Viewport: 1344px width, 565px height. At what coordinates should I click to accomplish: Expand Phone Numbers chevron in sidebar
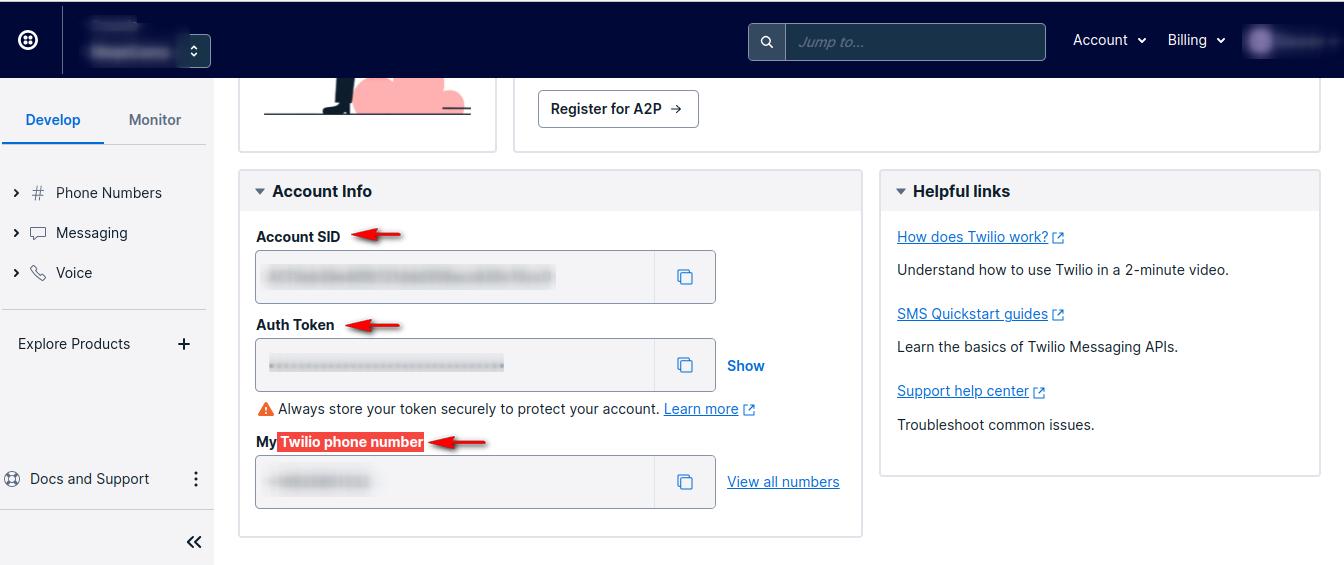16,193
